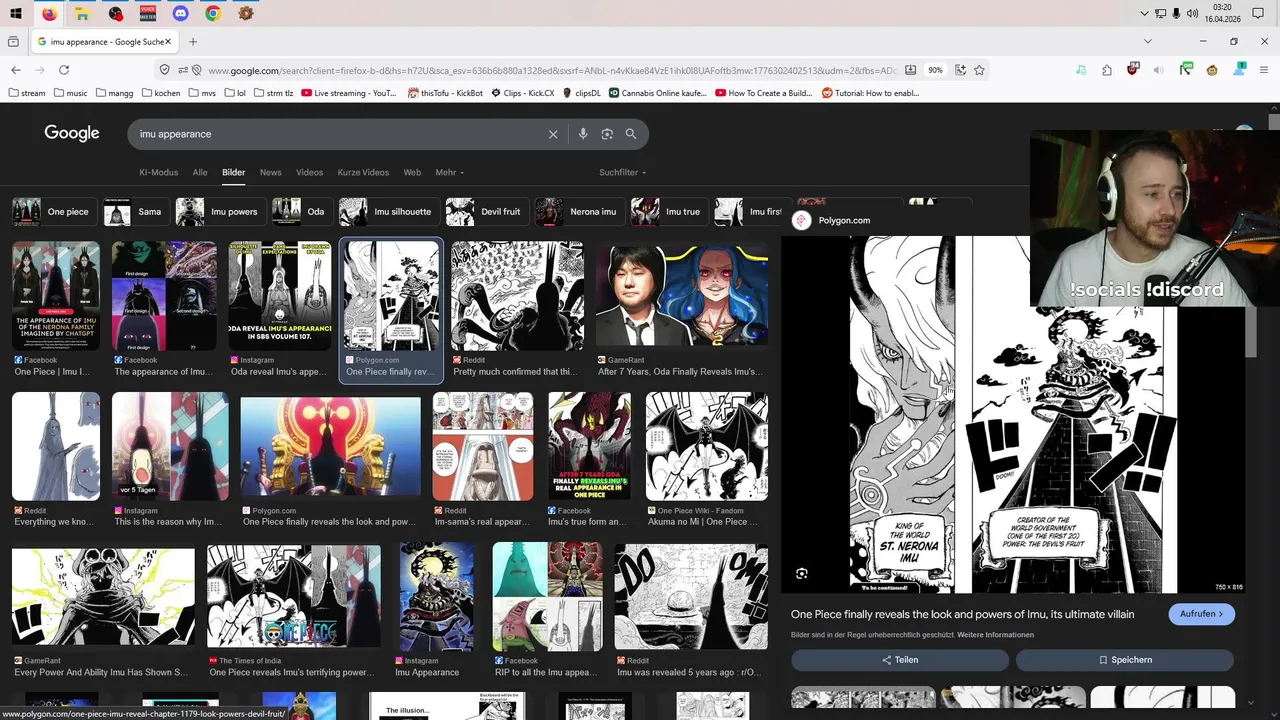1280x720 pixels.
Task: Open clipsDL bookmark
Action: [x=582, y=93]
